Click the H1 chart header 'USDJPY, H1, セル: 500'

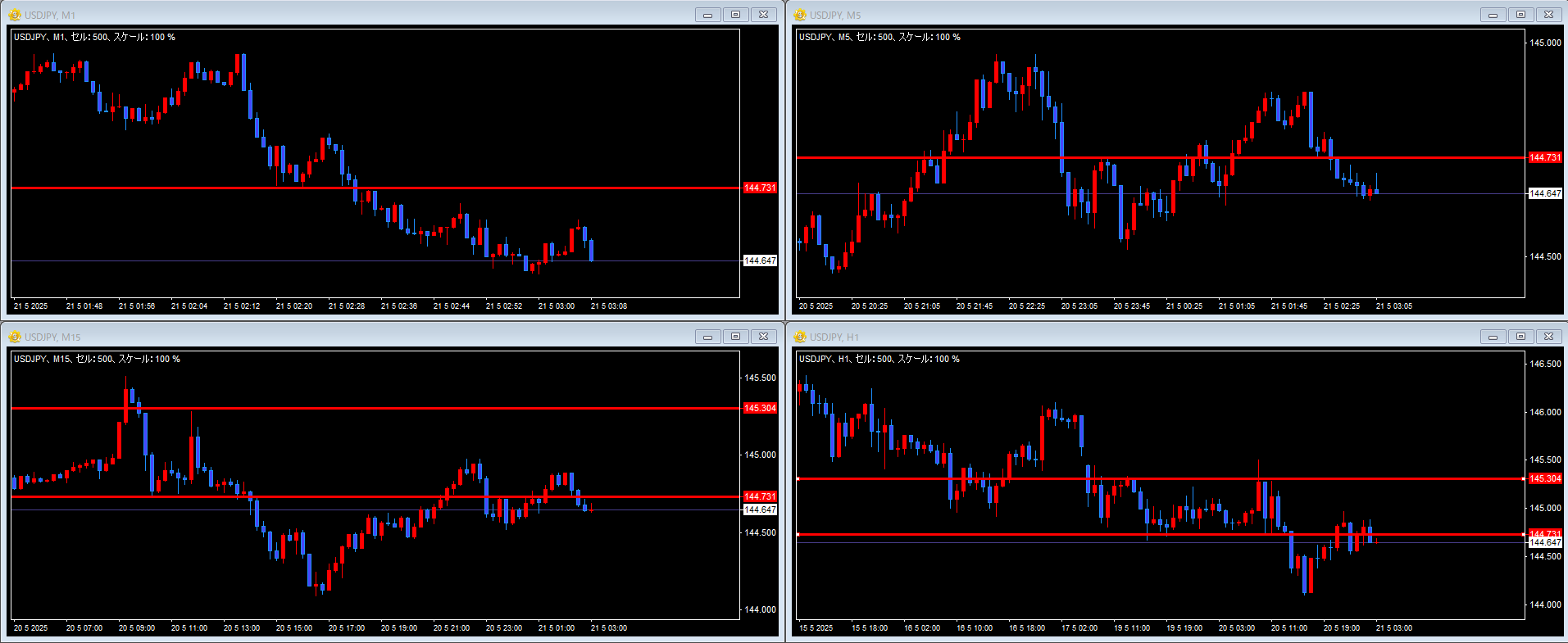pyautogui.click(x=845, y=359)
